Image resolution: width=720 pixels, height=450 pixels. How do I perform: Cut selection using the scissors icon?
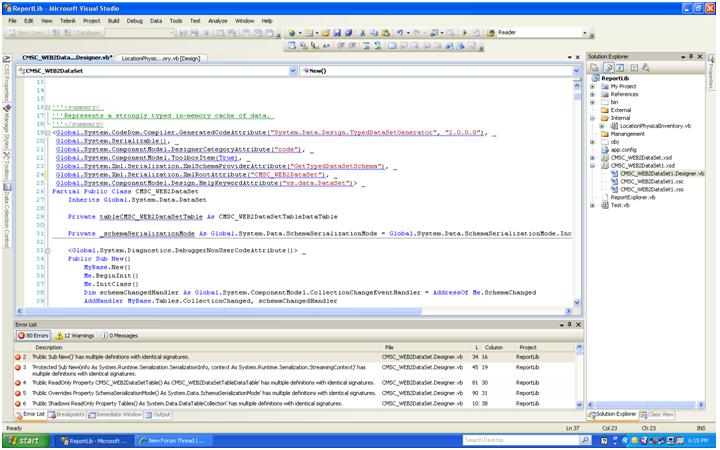click(363, 33)
